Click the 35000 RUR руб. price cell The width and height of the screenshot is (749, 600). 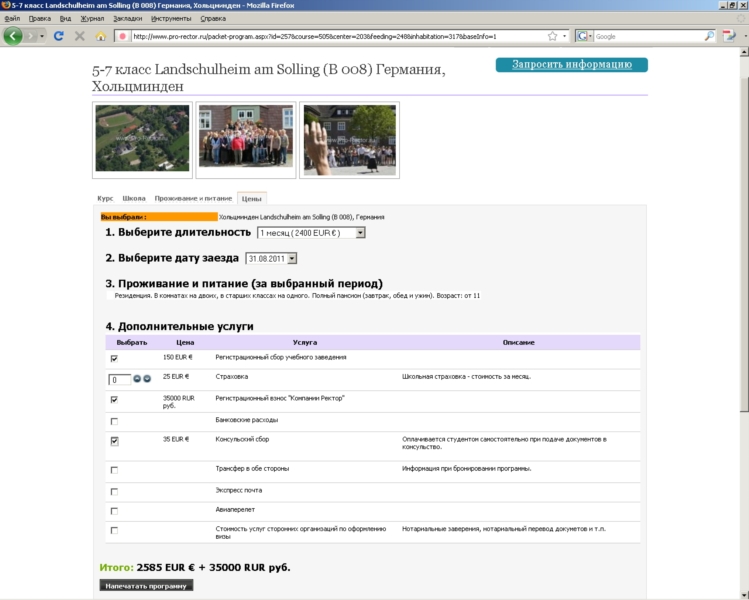tap(179, 402)
